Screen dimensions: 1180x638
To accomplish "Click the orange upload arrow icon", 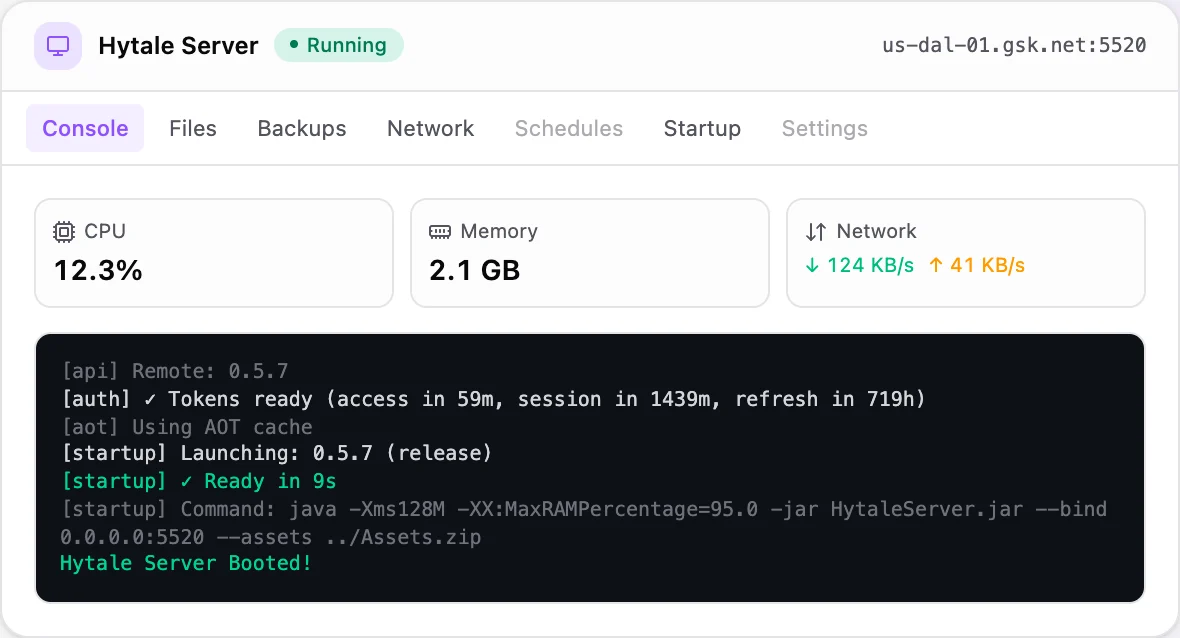I will (x=935, y=265).
